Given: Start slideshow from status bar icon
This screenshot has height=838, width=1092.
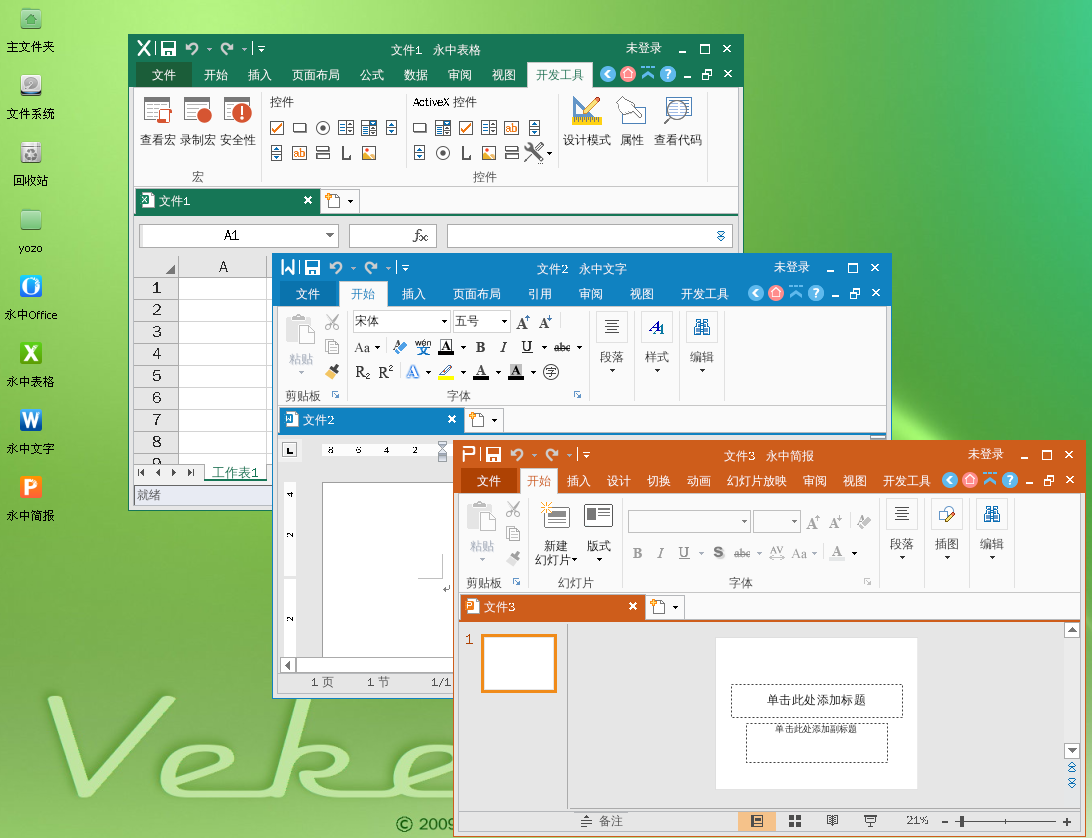Looking at the screenshot, I should tap(870, 821).
